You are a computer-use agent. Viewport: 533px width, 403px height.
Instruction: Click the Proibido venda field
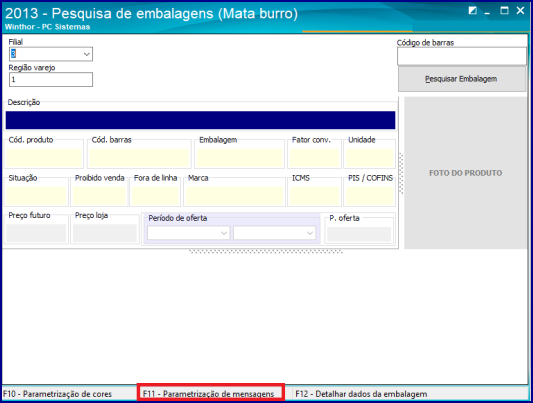click(x=99, y=195)
